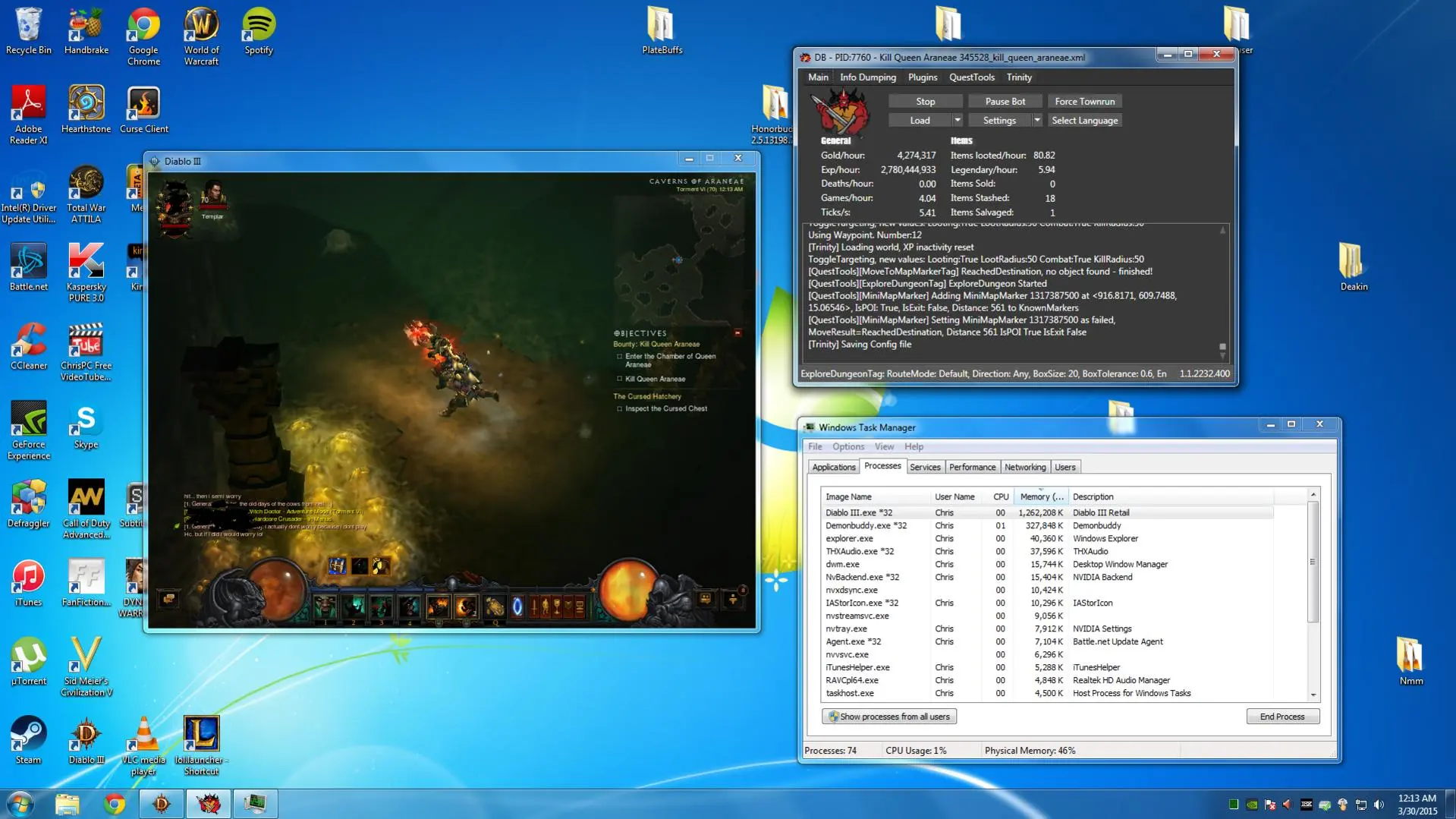Screen dimensions: 1456x819
Task: Open the Trinity tab in Demonbuddy
Action: (1018, 77)
